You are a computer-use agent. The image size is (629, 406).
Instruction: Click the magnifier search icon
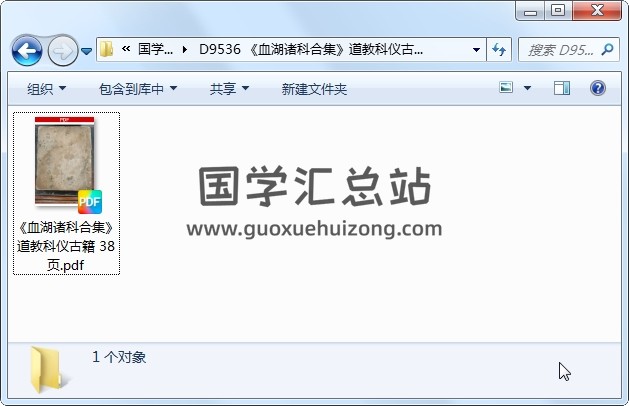click(x=607, y=50)
